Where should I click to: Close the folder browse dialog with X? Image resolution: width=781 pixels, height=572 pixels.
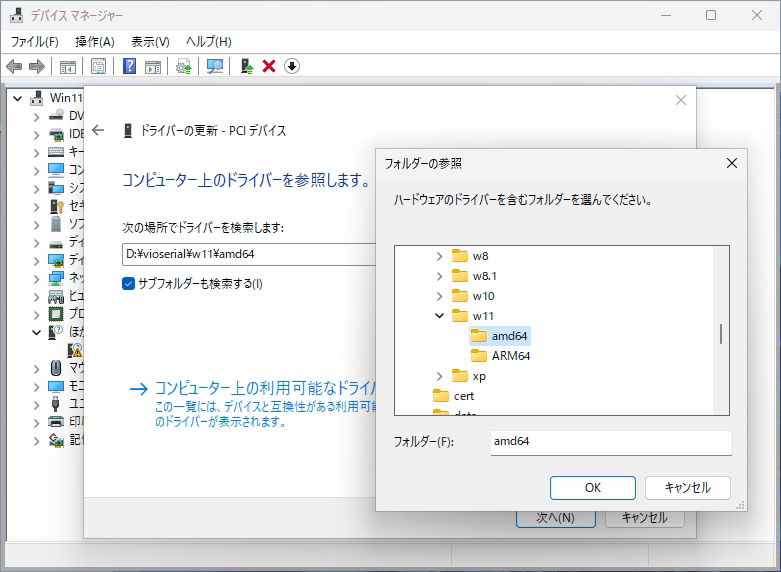coord(732,163)
